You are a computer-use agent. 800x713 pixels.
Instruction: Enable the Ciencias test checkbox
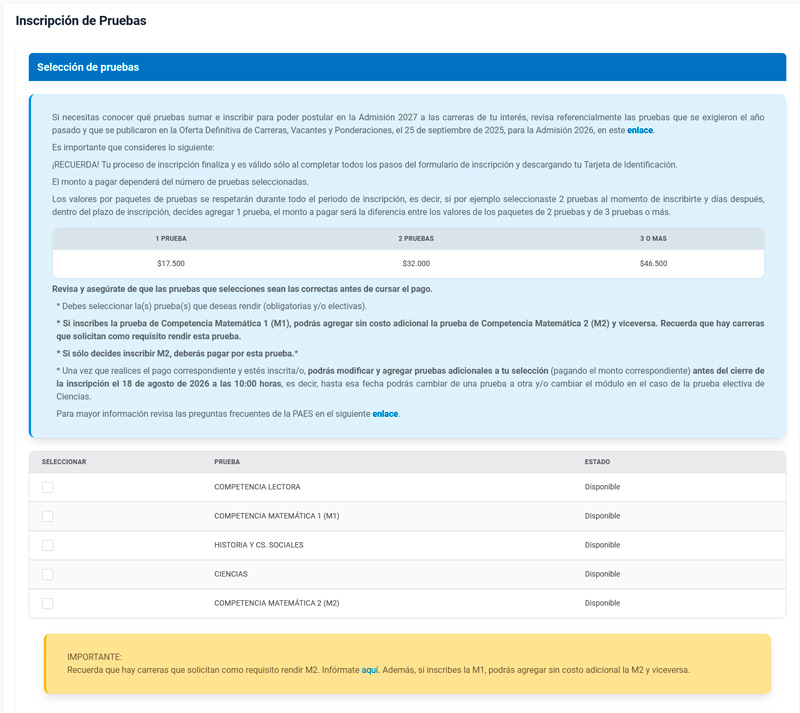tap(47, 575)
